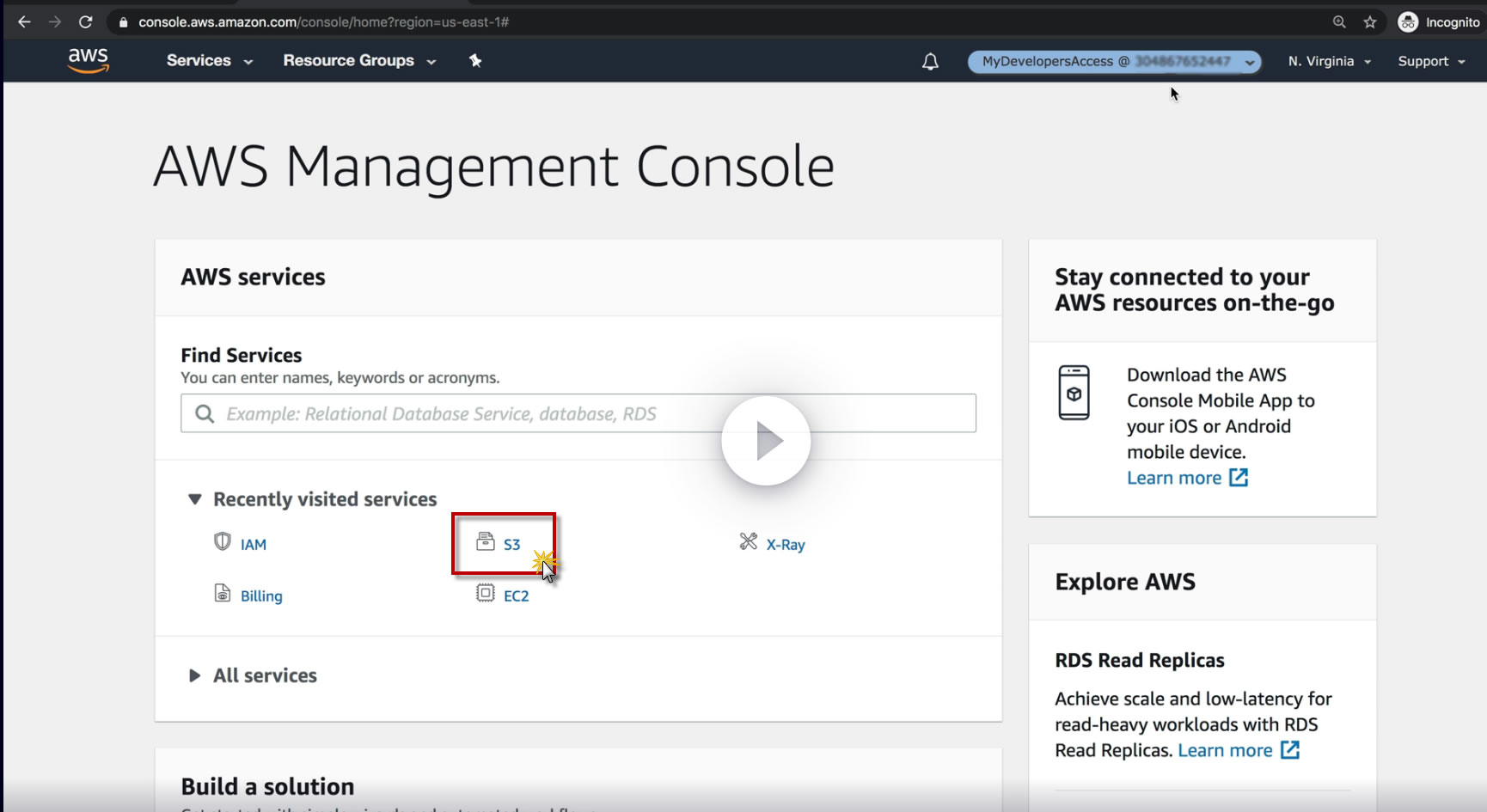Play the video with the play button
This screenshot has height=812, width=1487.
click(766, 441)
